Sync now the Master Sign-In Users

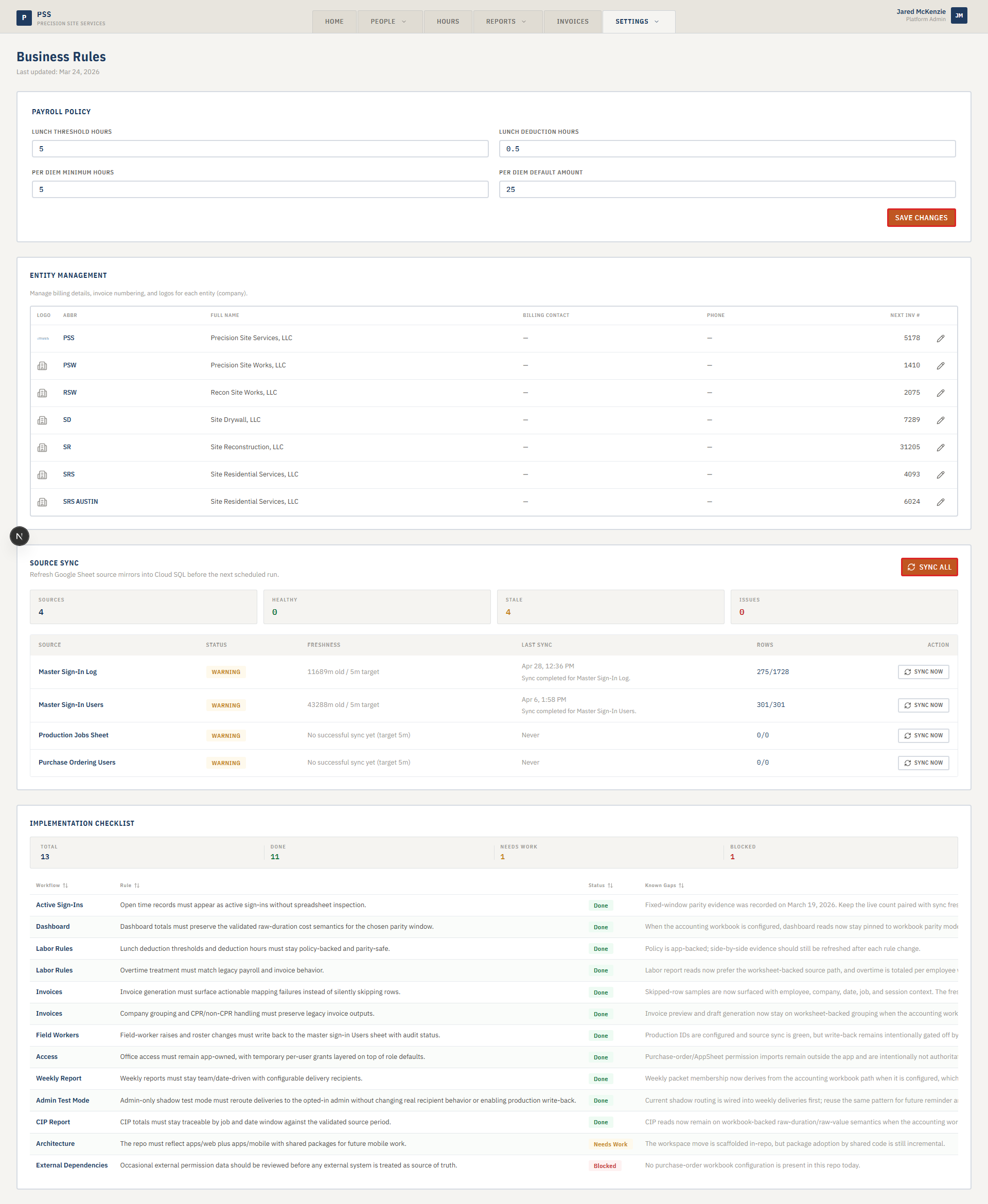point(923,705)
